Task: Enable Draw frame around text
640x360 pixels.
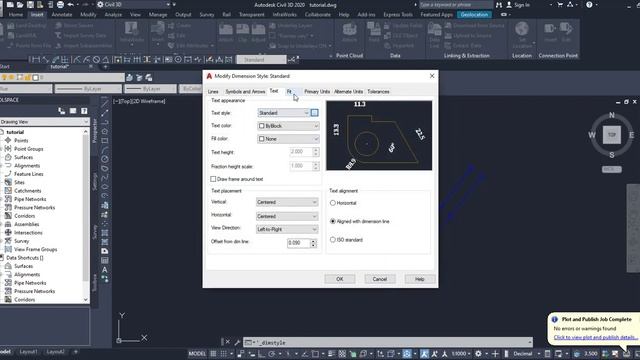Action: [x=213, y=179]
